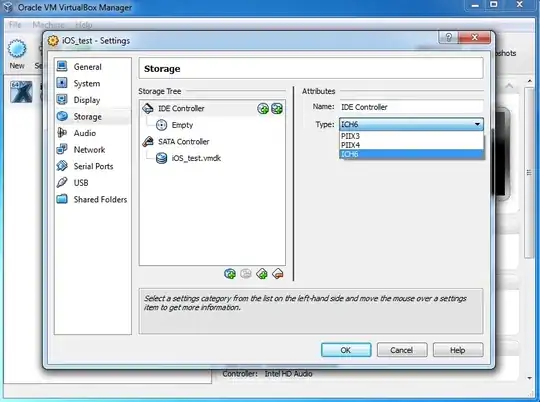Close the iOS_test Settings dialog
The height and width of the screenshot is (402, 540).
pyautogui.click(x=475, y=37)
